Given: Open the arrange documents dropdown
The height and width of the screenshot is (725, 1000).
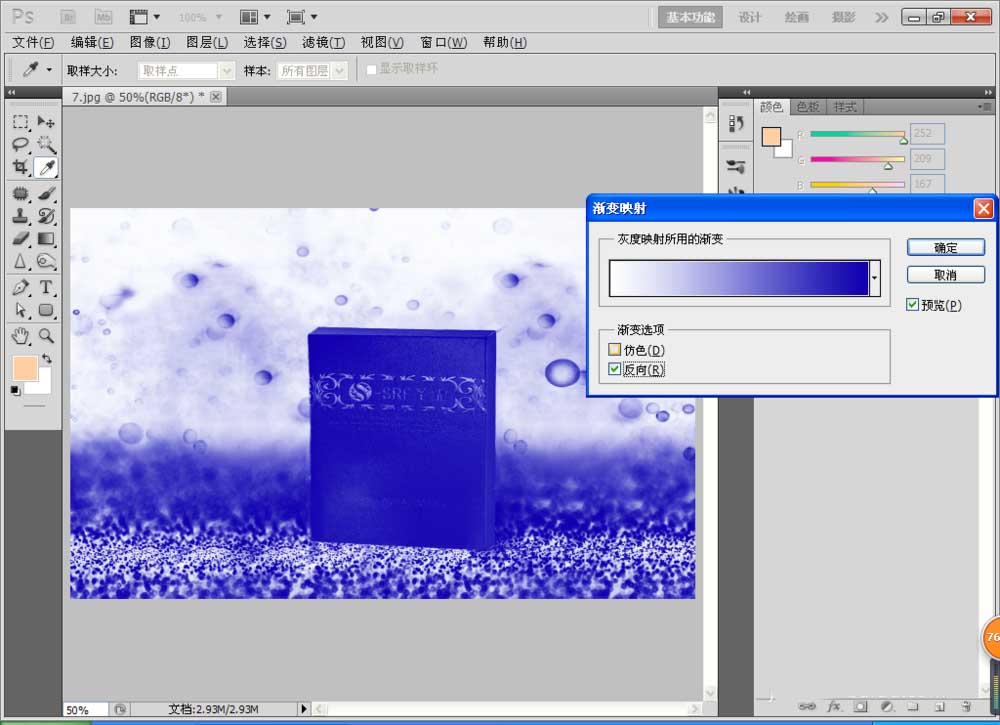Looking at the screenshot, I should (x=250, y=17).
